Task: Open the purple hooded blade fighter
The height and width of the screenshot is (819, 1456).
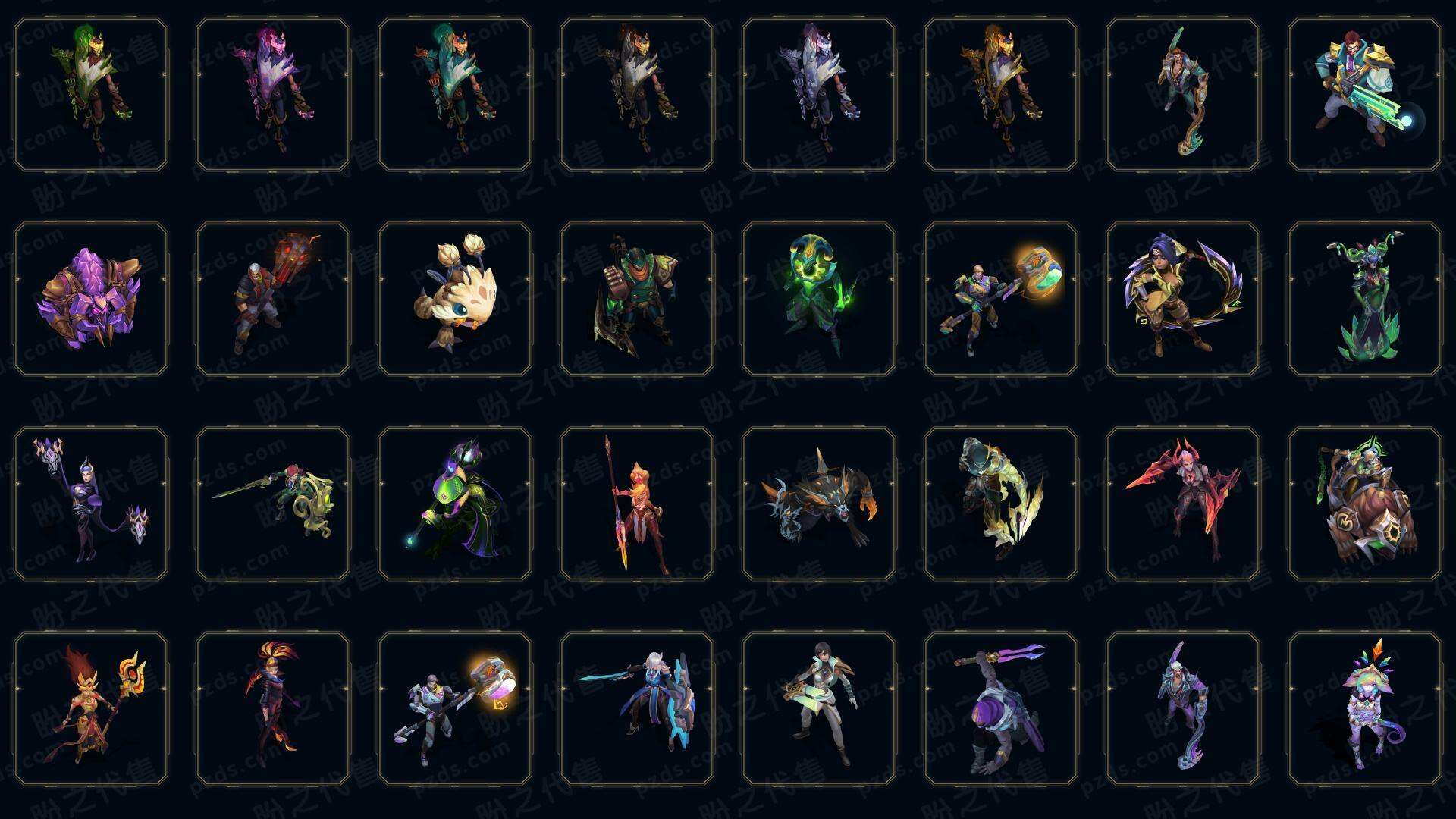Action: [1001, 708]
